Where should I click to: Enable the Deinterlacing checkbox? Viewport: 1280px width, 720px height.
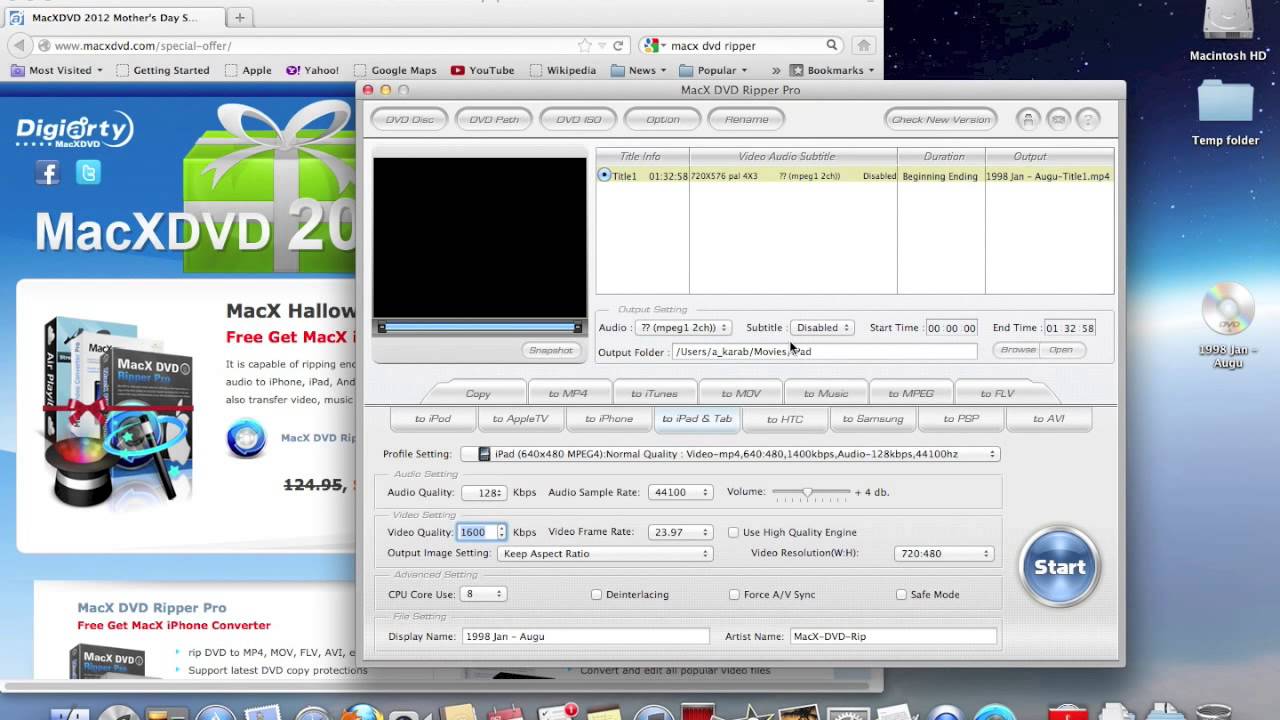[596, 594]
